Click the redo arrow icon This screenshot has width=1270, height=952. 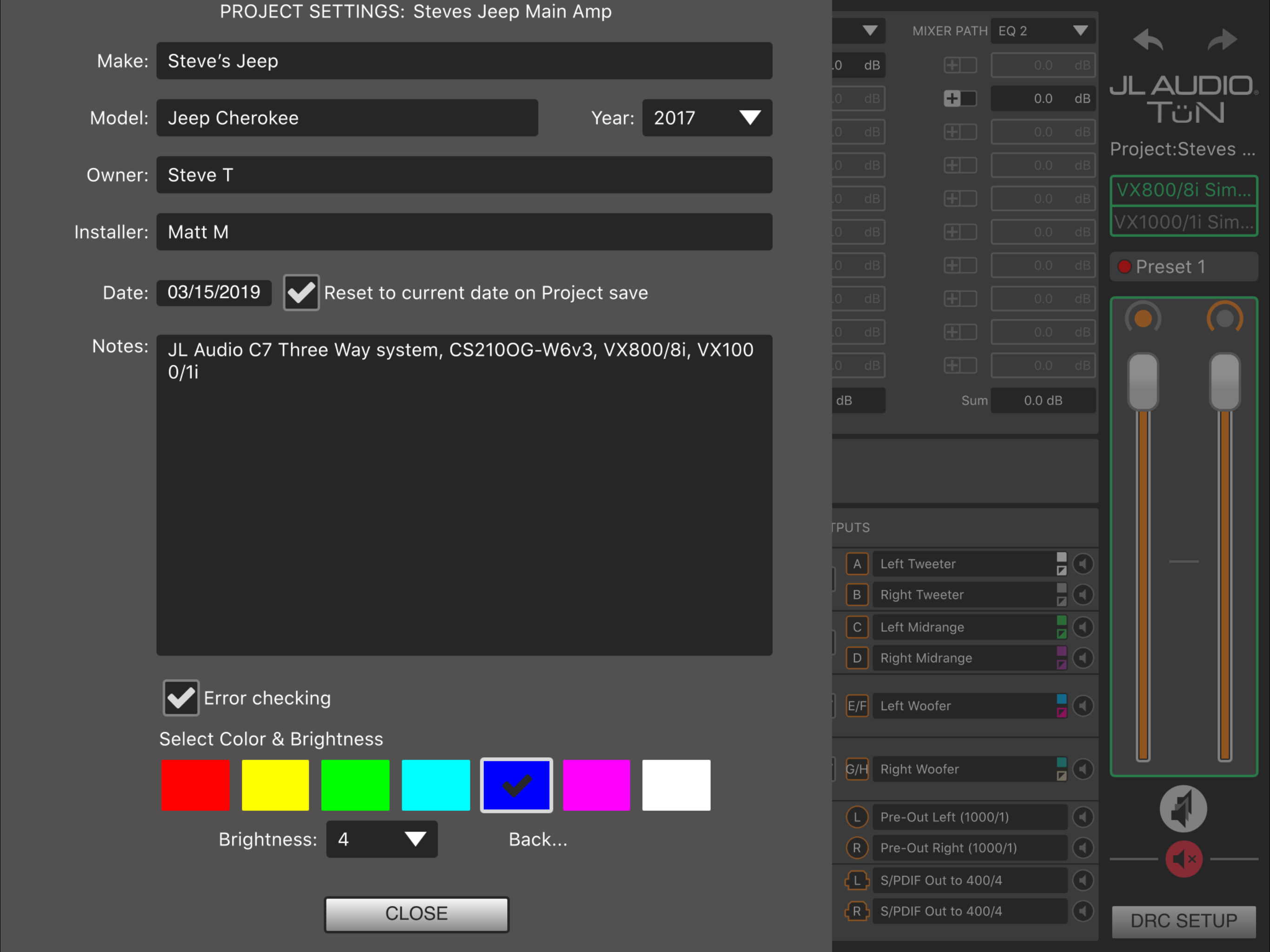coord(1222,40)
